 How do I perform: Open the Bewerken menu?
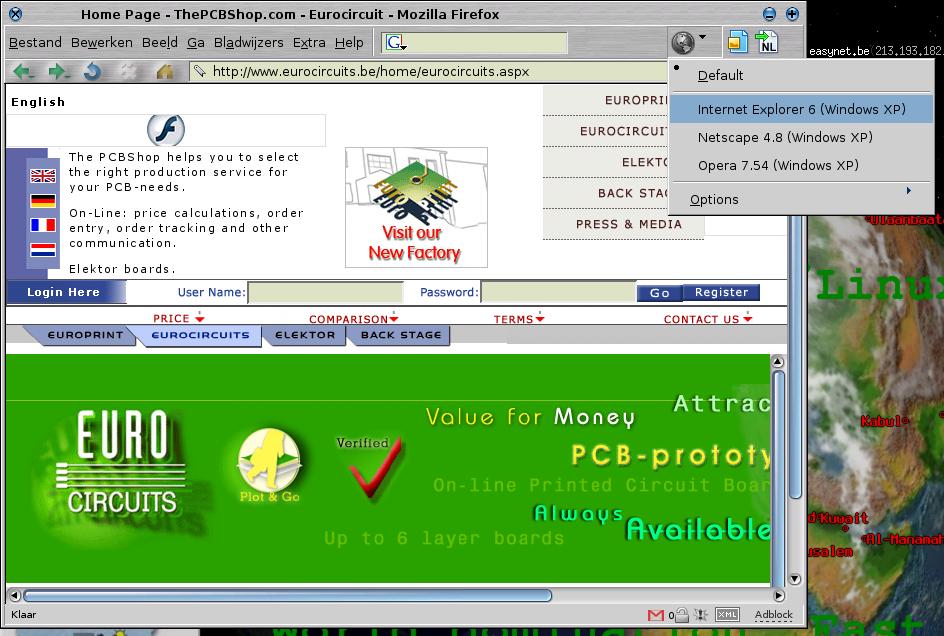tap(101, 42)
